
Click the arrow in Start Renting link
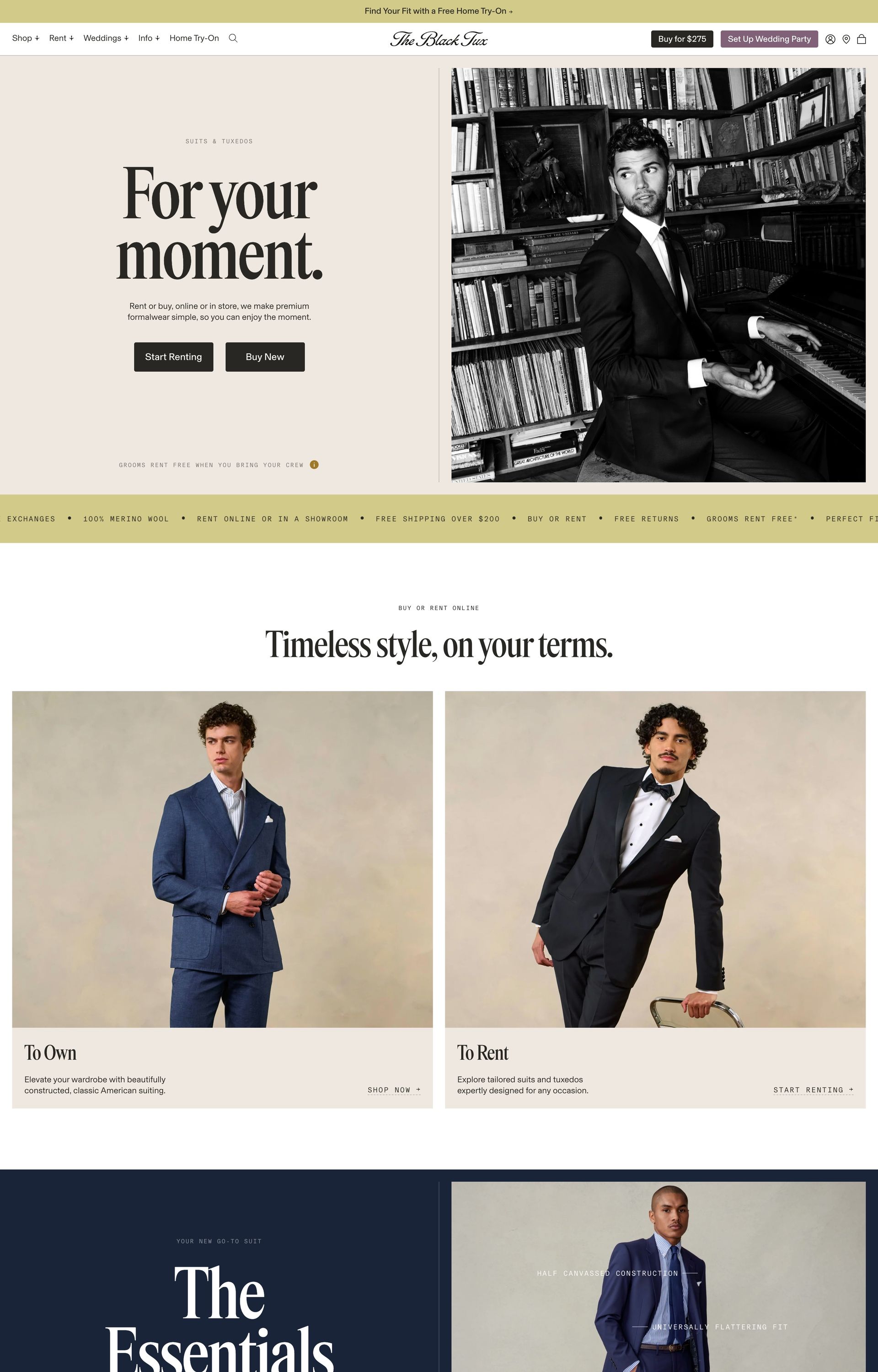click(851, 1089)
